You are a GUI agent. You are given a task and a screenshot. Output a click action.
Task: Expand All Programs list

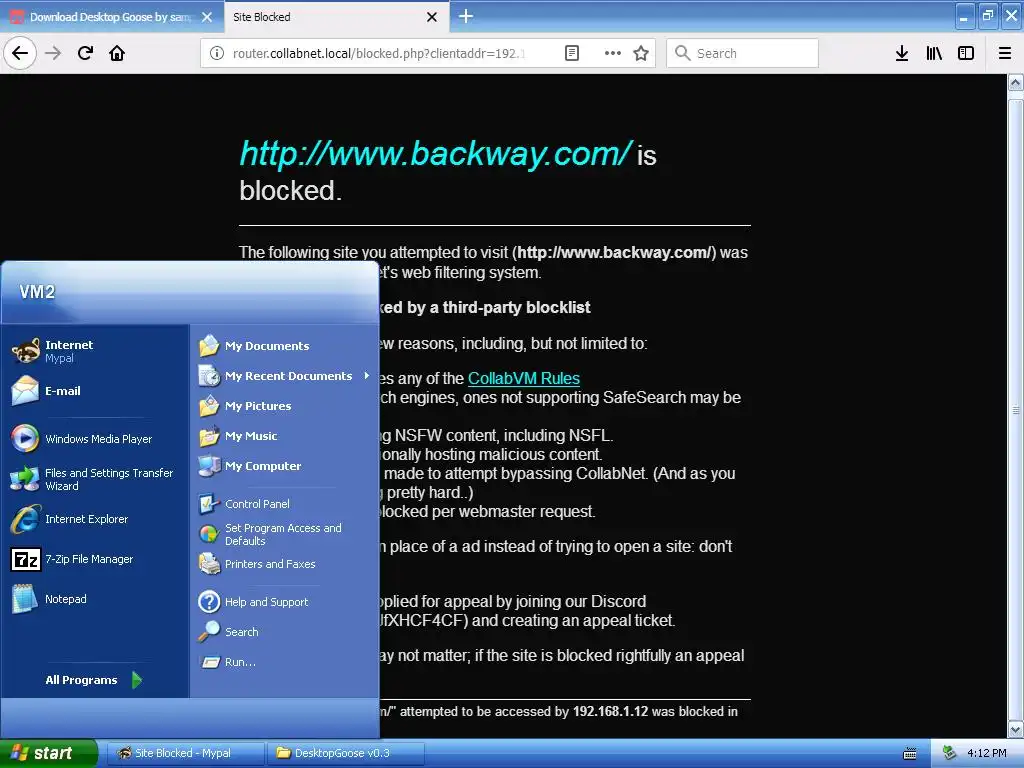click(x=95, y=680)
